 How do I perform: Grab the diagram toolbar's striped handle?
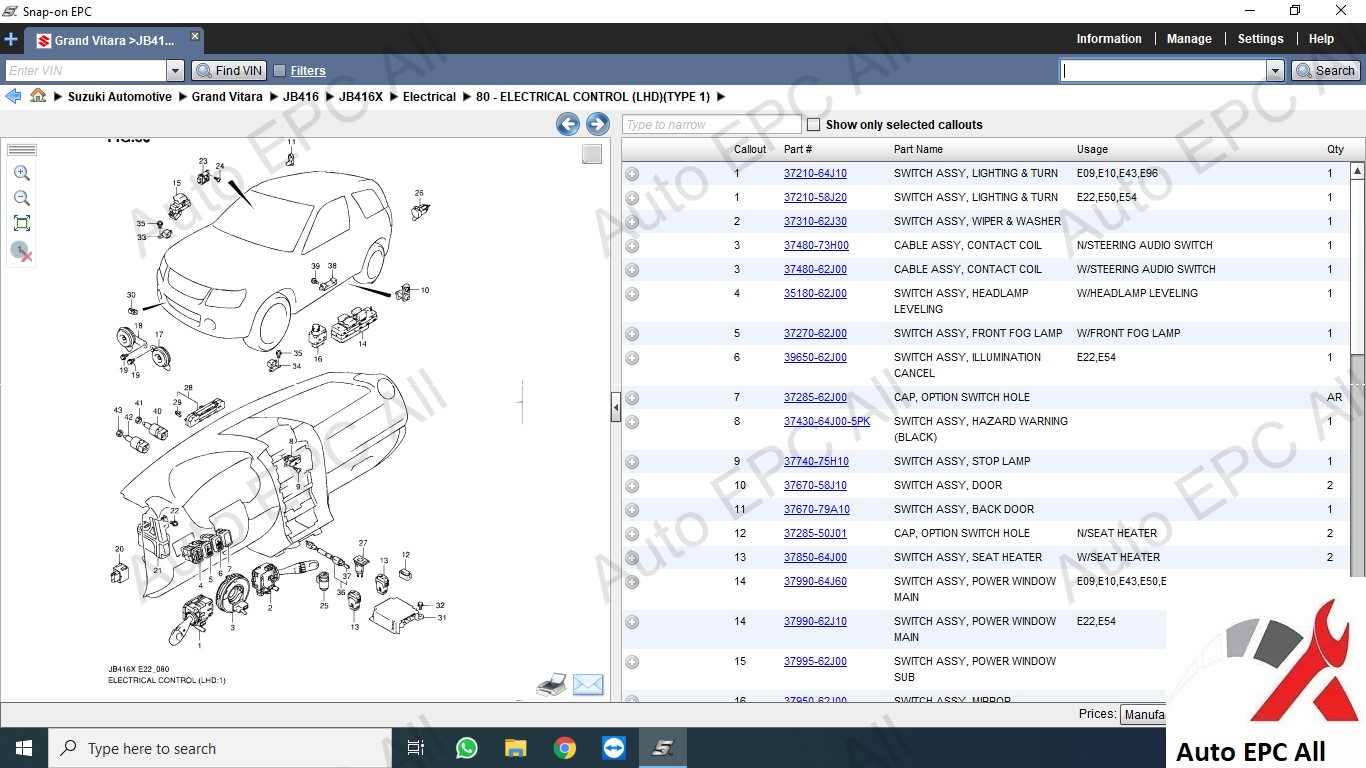coord(22,150)
